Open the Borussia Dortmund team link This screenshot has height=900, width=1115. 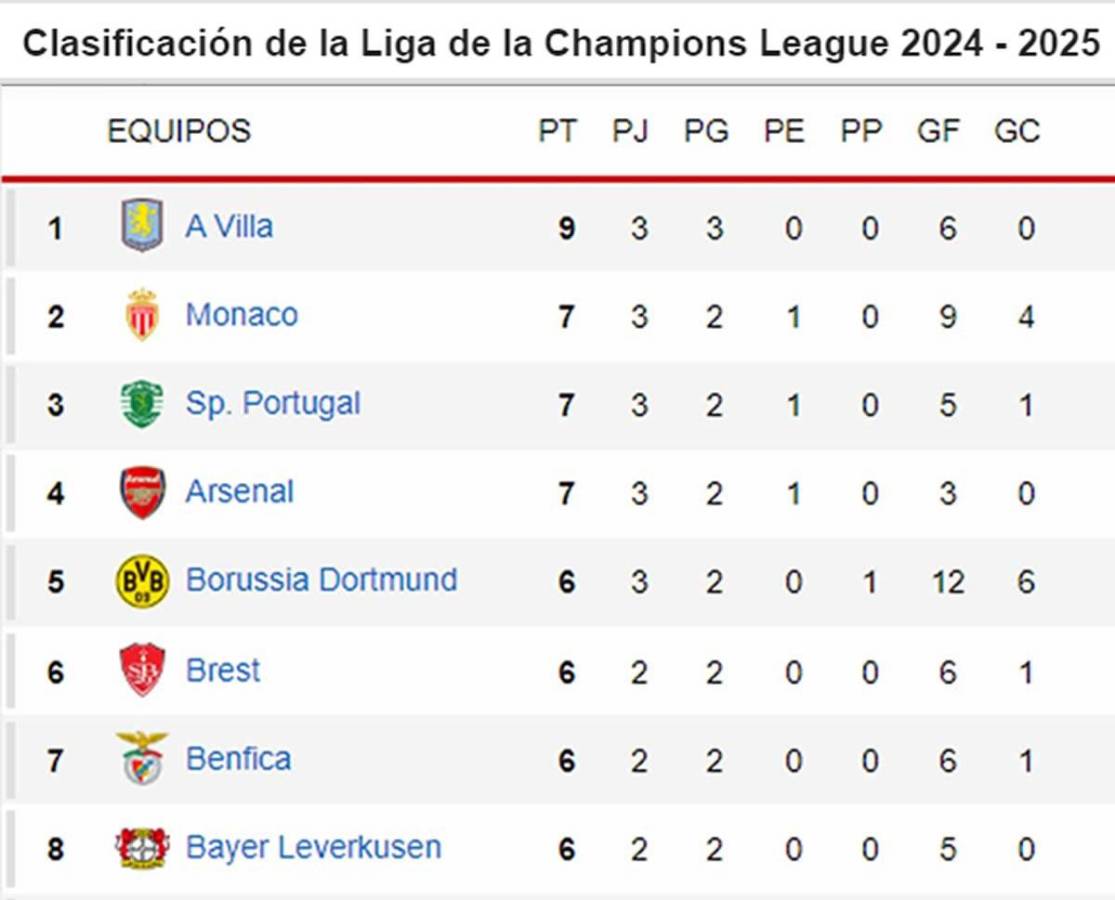tap(322, 580)
